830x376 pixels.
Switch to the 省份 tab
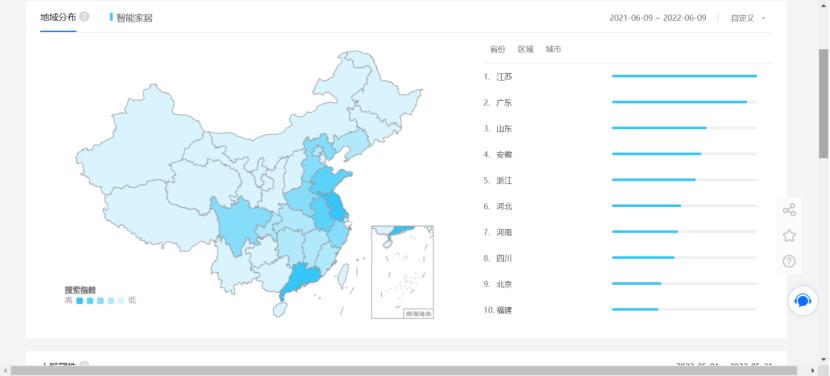498,49
